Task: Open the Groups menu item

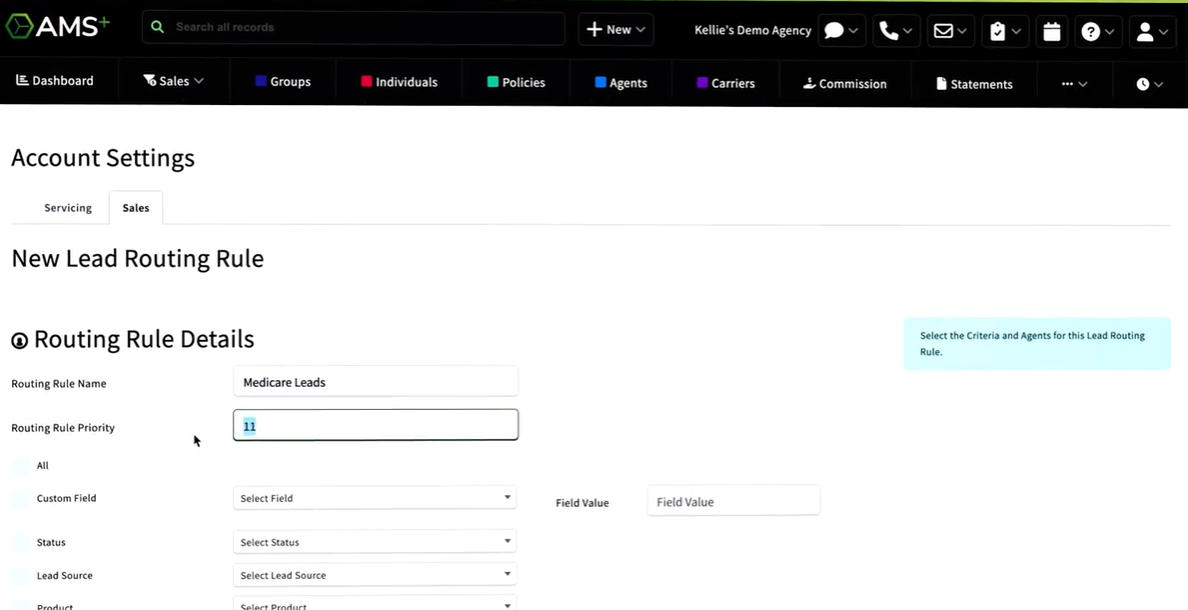Action: tap(283, 82)
